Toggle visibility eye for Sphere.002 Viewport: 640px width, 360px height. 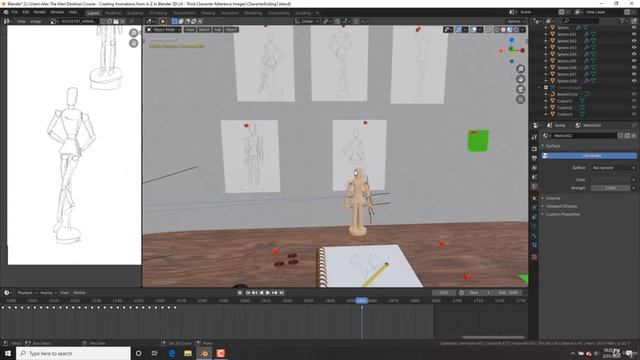pyautogui.click(x=634, y=41)
